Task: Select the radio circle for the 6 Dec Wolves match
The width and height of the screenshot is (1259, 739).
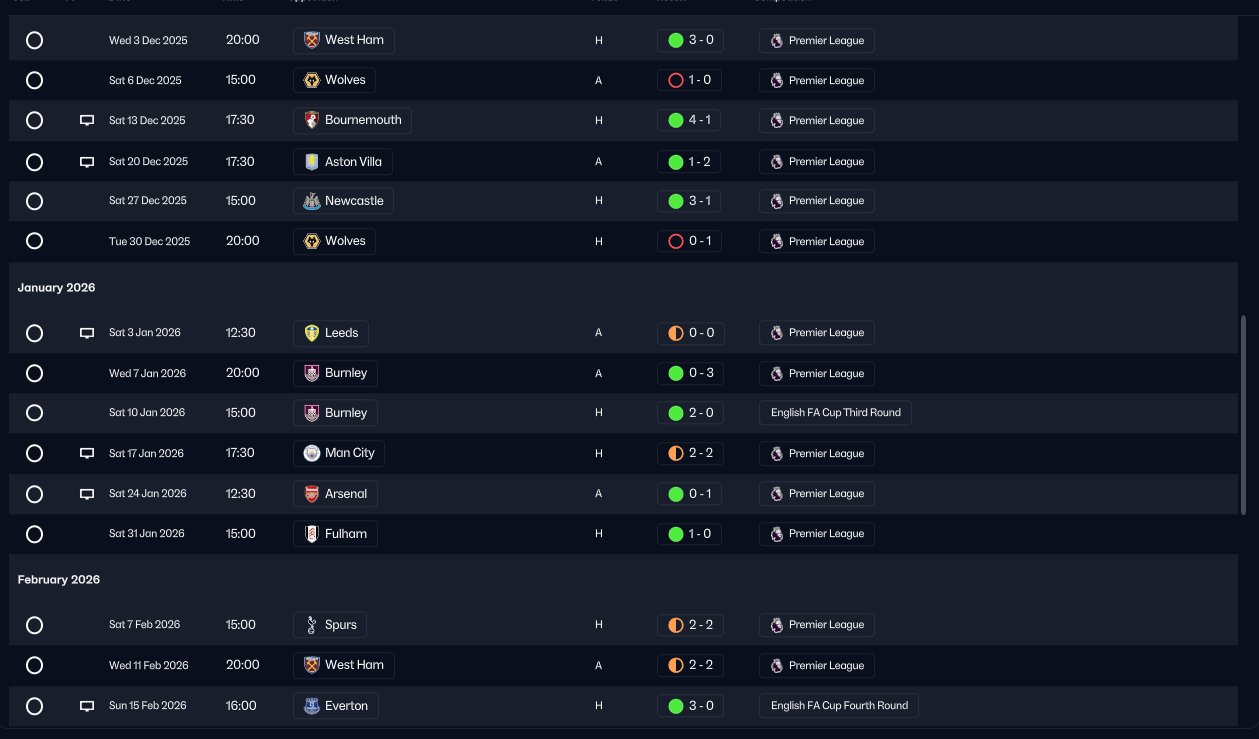Action: click(34, 80)
